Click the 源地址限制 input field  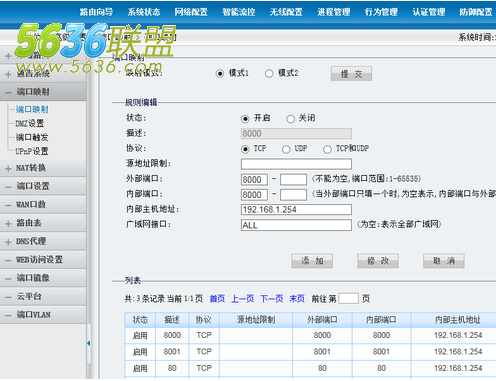[296, 164]
